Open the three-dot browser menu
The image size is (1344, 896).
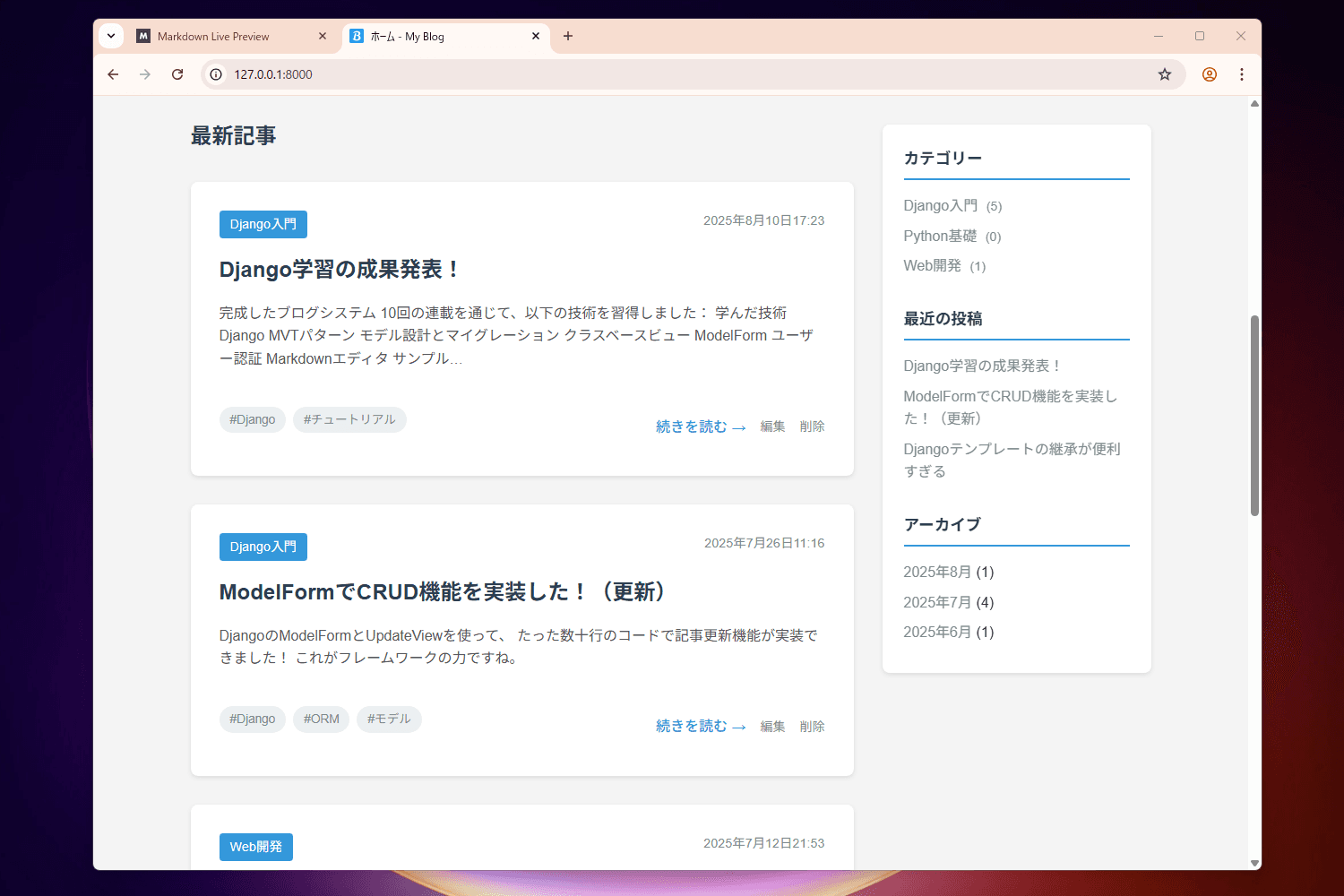pyautogui.click(x=1242, y=74)
